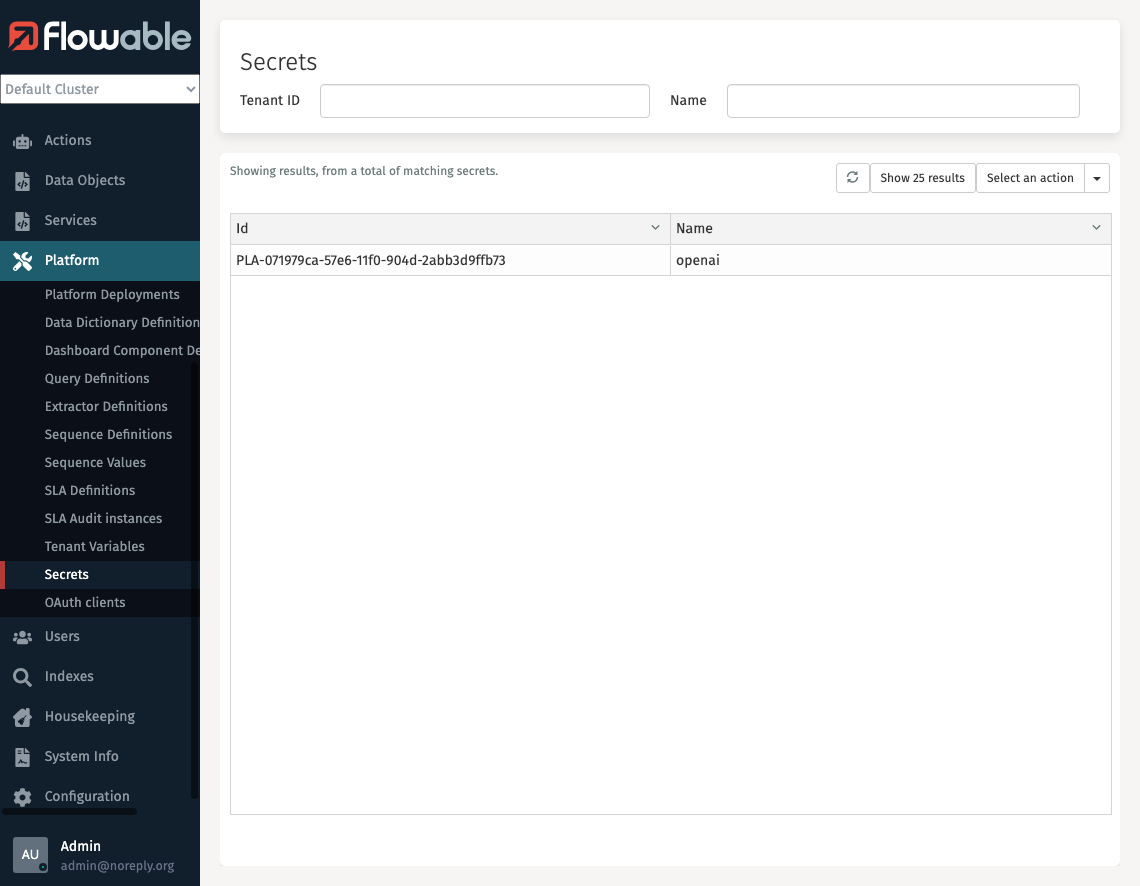Switch to the OAuth clients section
This screenshot has width=1140, height=886.
point(84,602)
